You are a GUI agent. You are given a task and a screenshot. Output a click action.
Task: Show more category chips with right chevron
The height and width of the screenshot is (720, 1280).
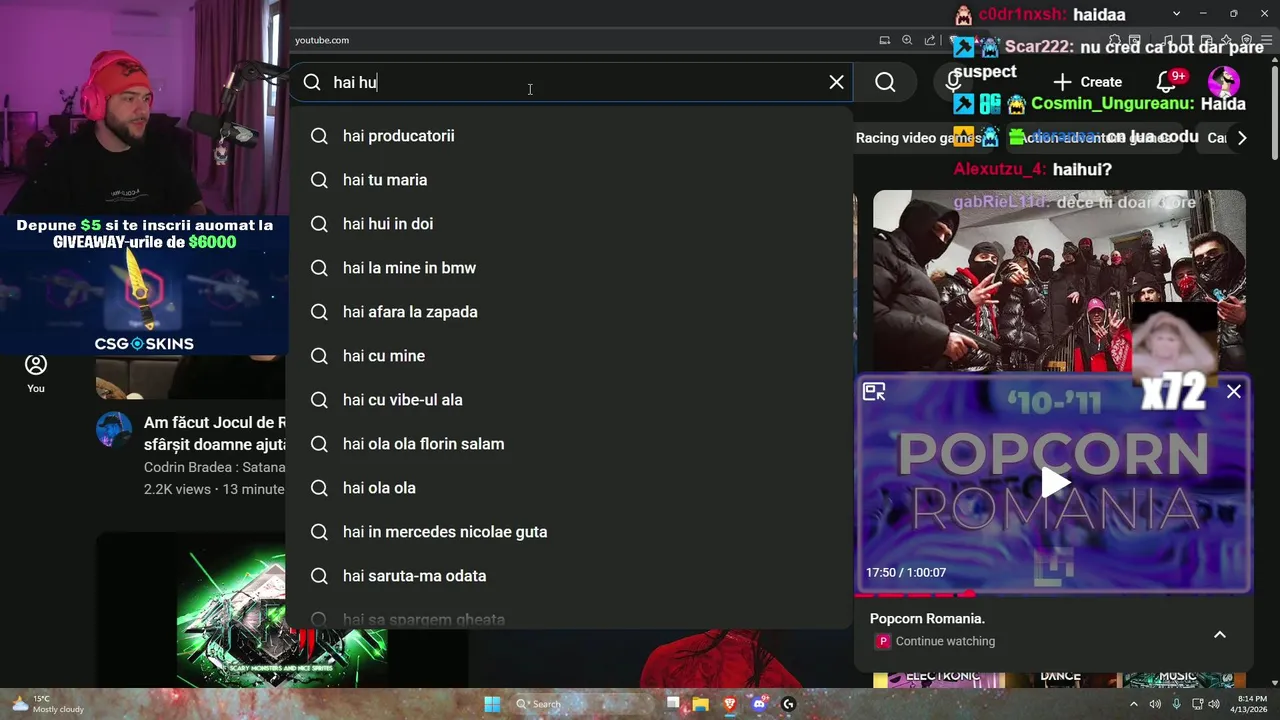point(1242,138)
